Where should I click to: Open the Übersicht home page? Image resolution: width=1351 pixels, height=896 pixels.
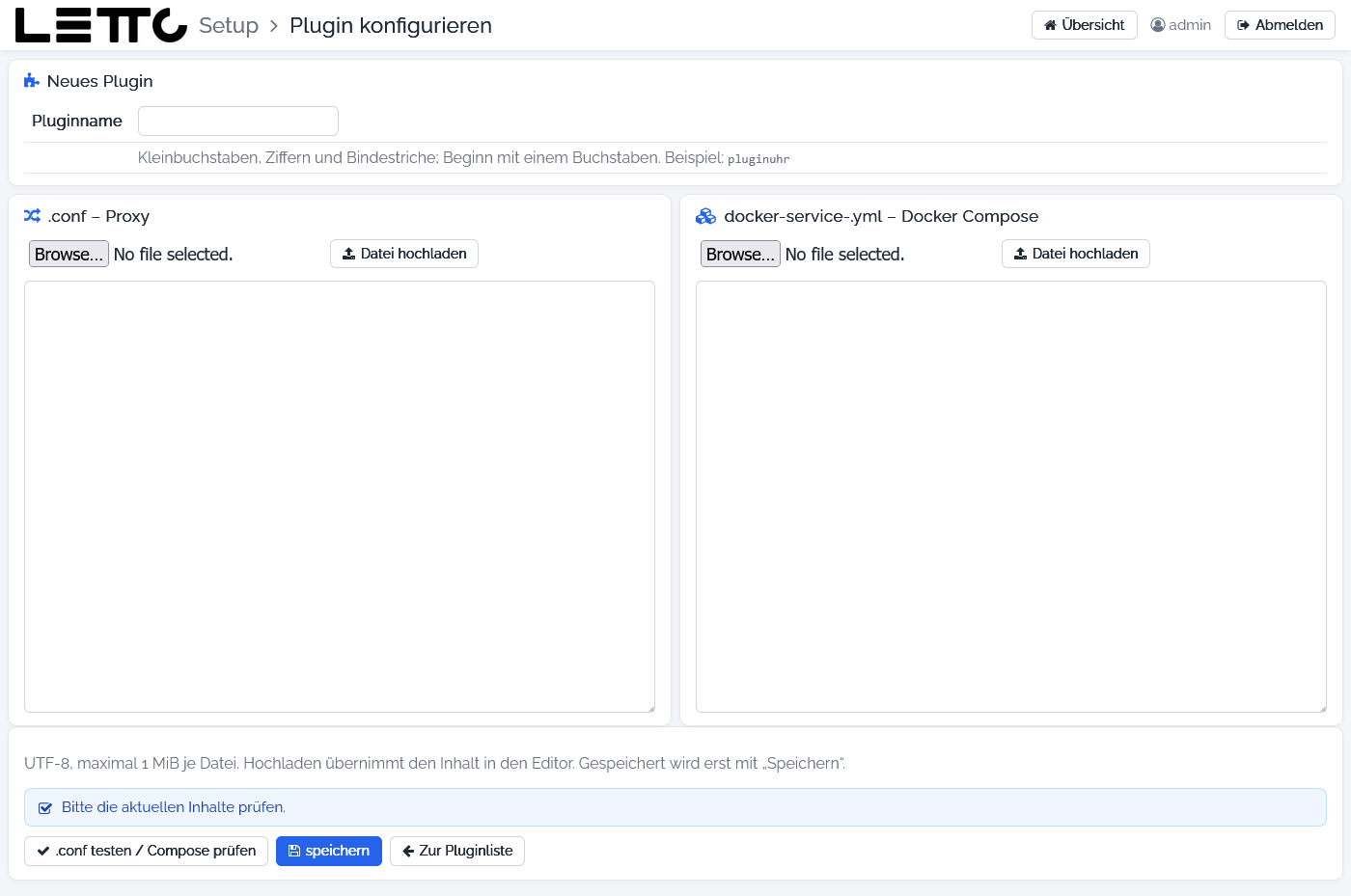1085,25
